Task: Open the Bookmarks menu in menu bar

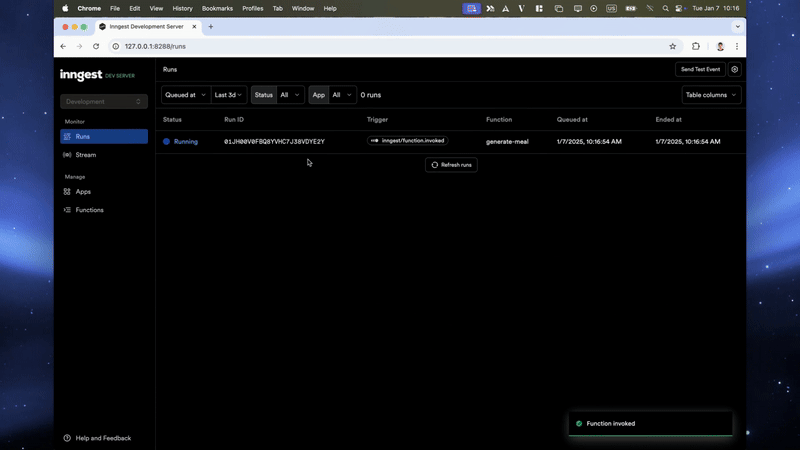Action: 217,8
